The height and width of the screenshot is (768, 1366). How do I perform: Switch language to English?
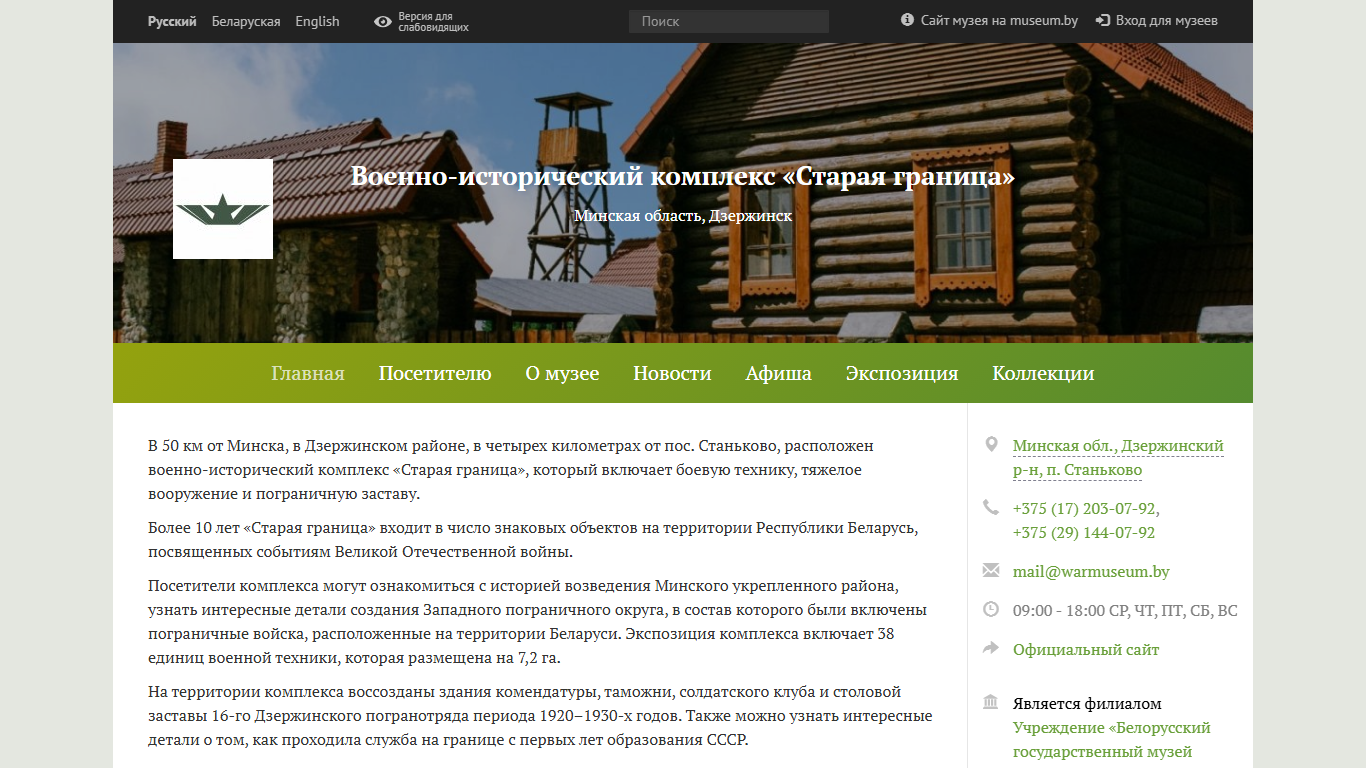pyautogui.click(x=317, y=21)
